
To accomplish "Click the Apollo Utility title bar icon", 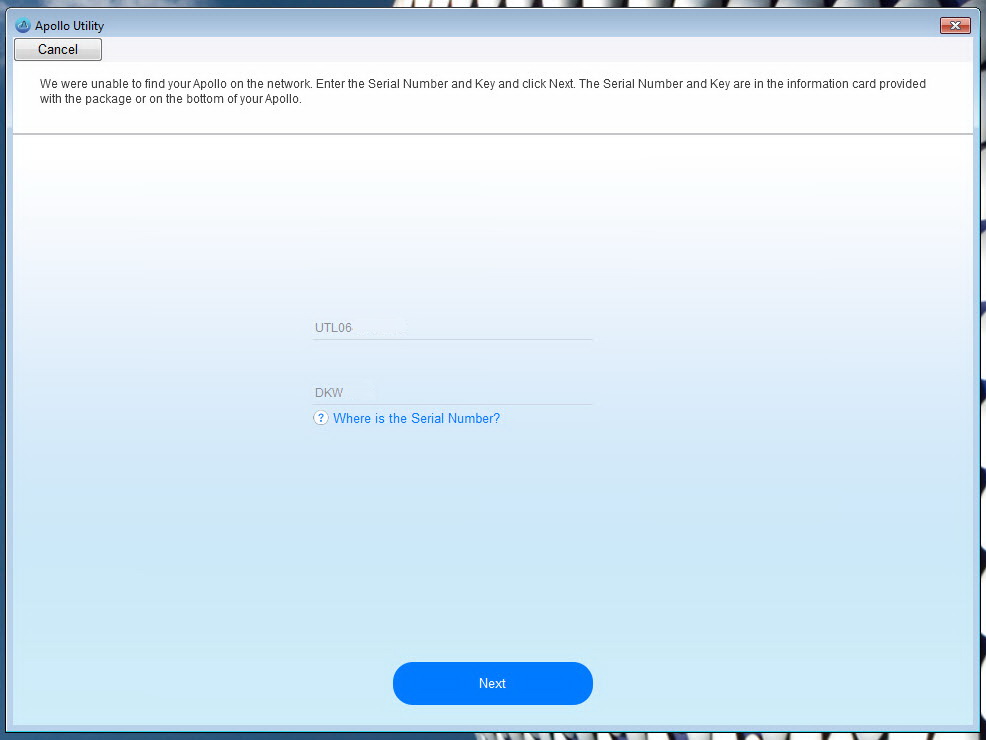I will [23, 26].
